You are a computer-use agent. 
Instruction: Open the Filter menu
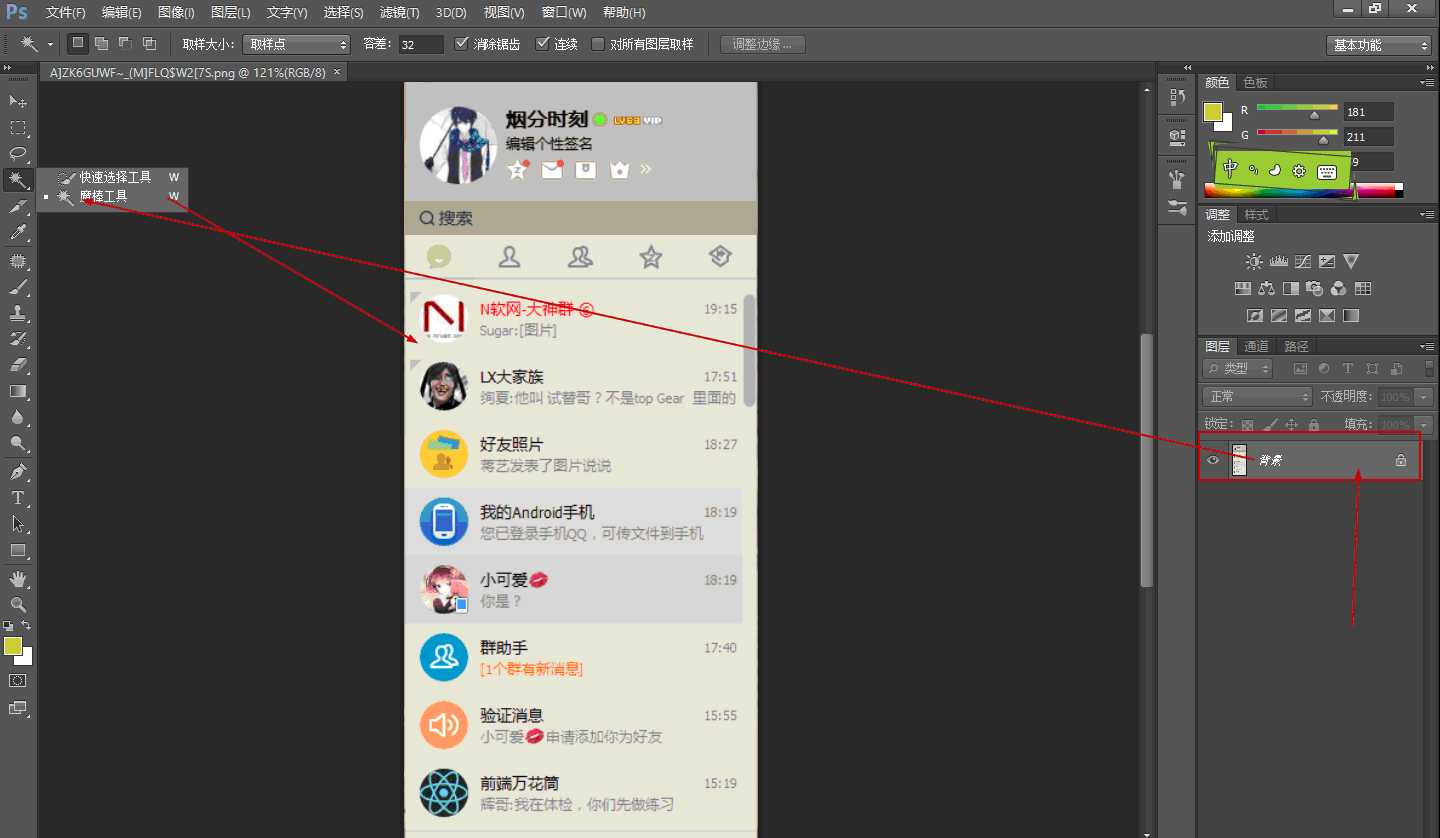400,13
